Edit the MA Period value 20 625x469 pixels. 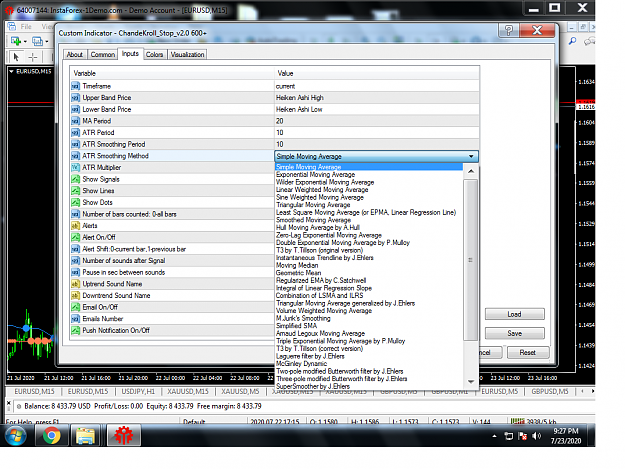pyautogui.click(x=377, y=121)
